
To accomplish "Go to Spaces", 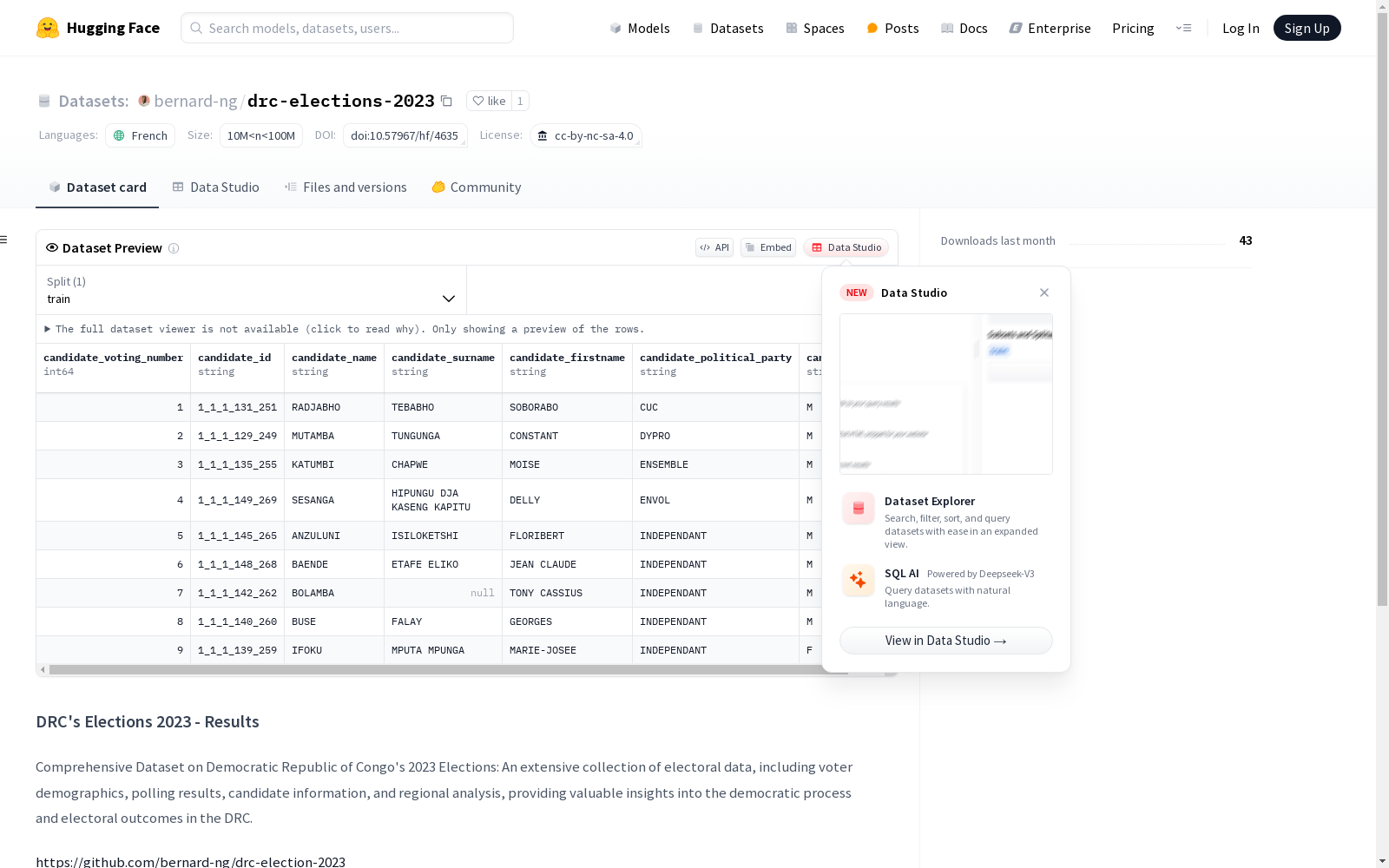I will pyautogui.click(x=815, y=28).
